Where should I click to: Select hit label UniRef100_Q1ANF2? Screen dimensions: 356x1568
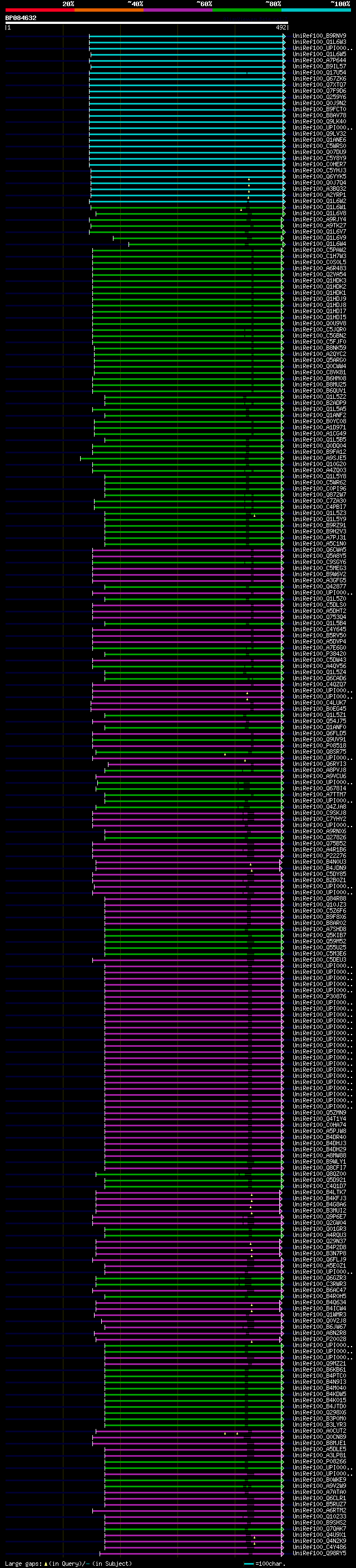click(319, 415)
